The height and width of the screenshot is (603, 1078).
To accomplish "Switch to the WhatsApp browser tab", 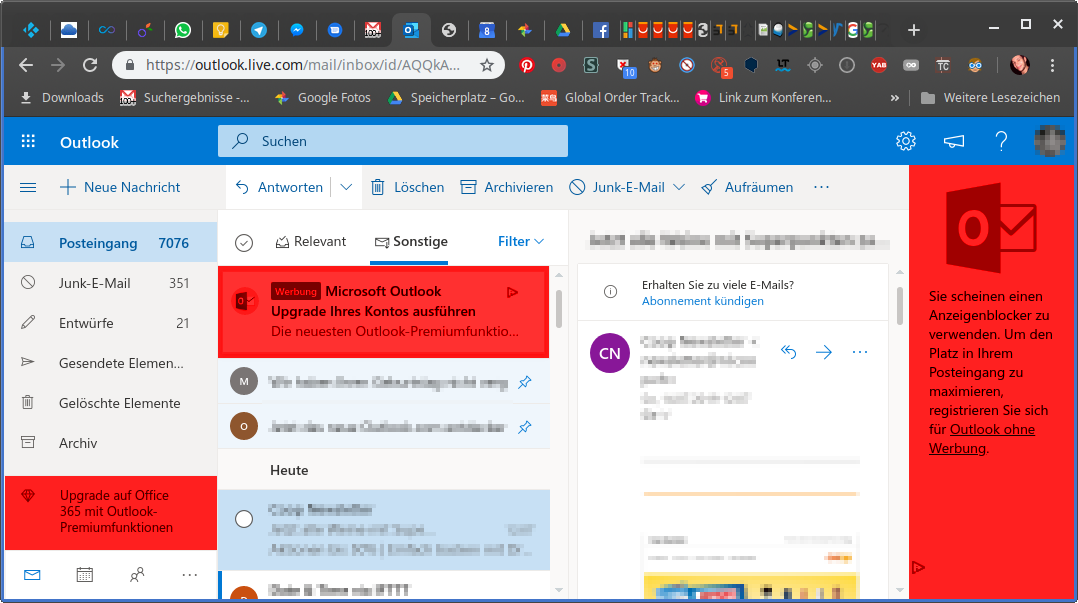I will coord(182,30).
